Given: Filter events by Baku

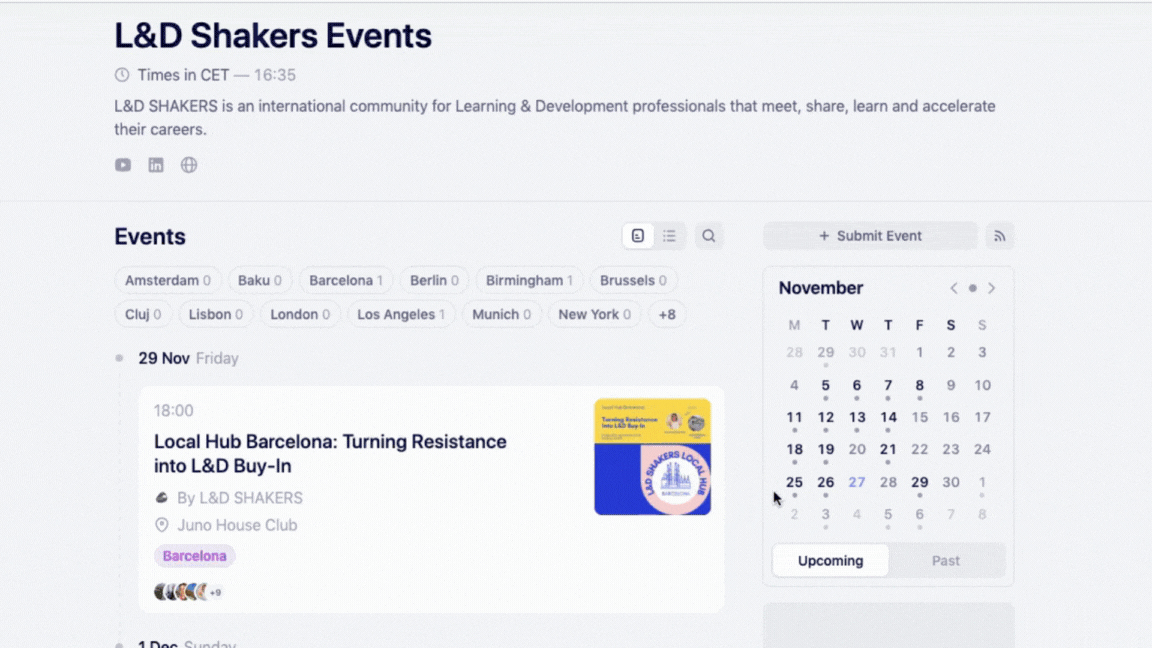Looking at the screenshot, I should tap(259, 280).
